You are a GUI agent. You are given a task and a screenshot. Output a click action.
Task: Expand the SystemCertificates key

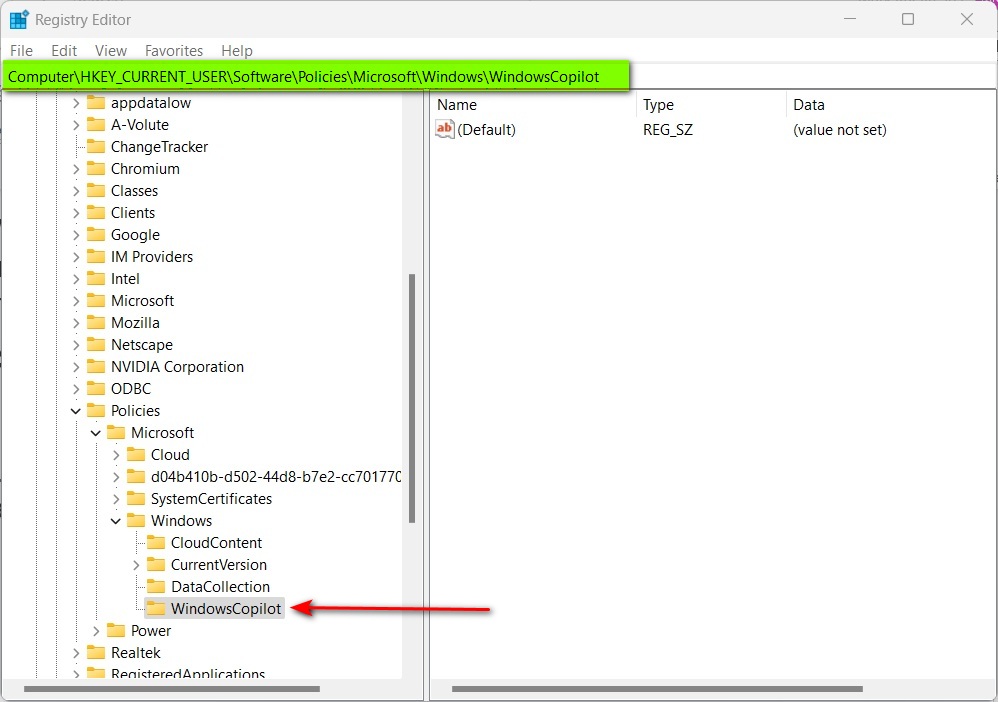point(115,498)
